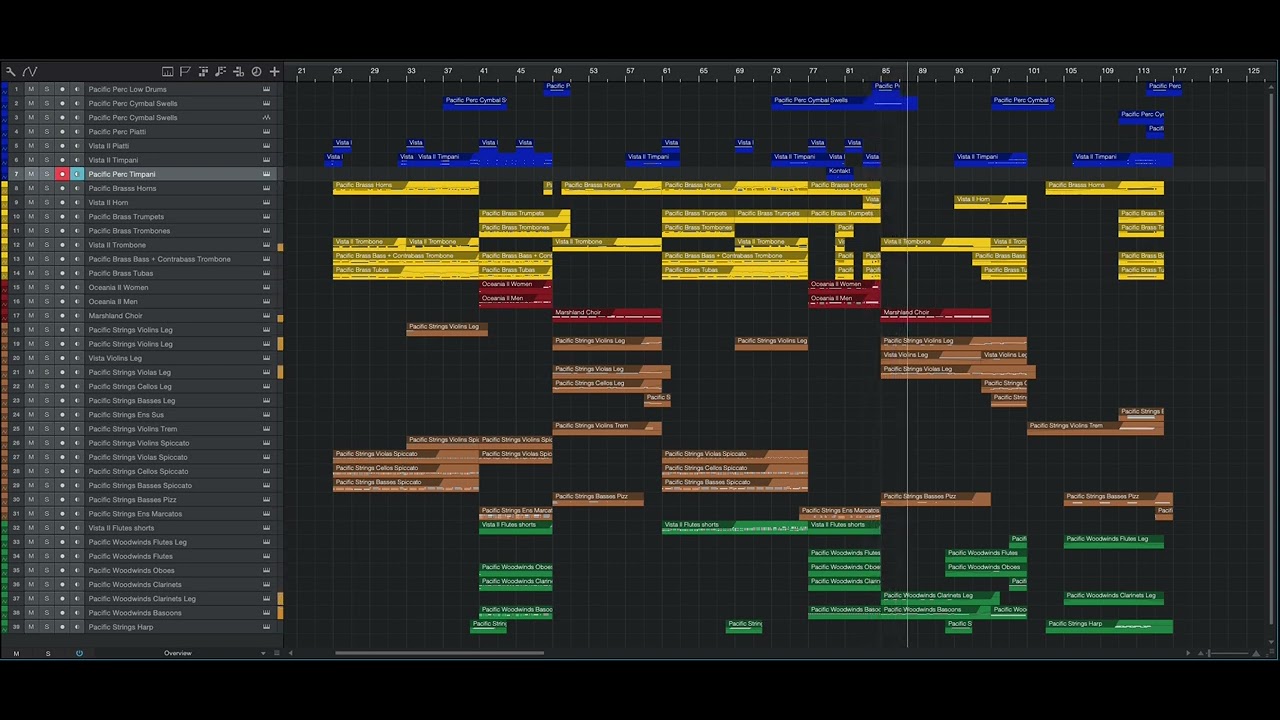Select the Oceania II Women track name

pos(118,288)
